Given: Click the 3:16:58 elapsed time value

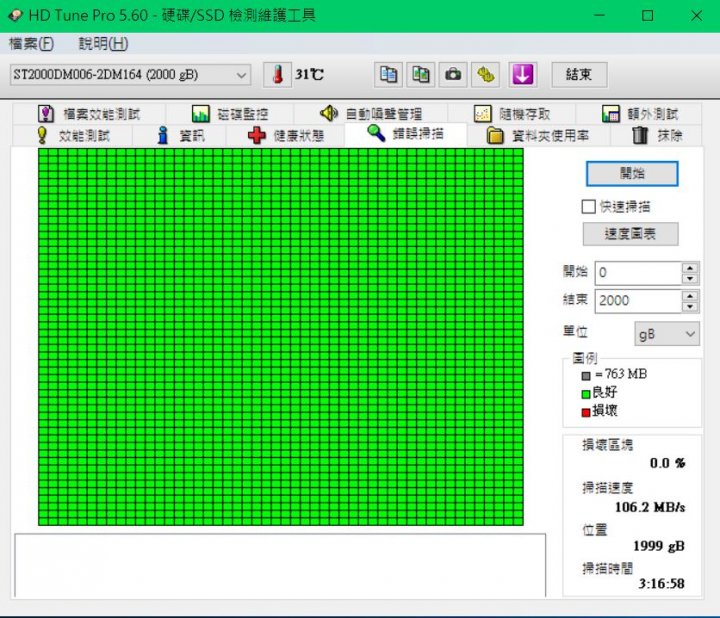Looking at the screenshot, I should pos(661,584).
